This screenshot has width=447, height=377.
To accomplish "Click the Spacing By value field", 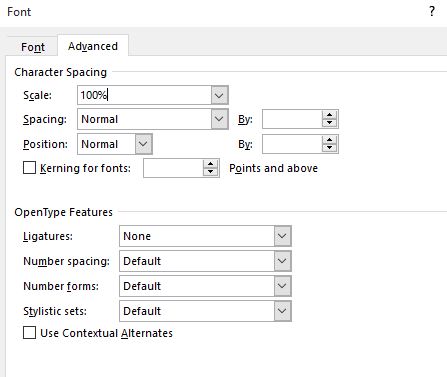I will coord(292,119).
